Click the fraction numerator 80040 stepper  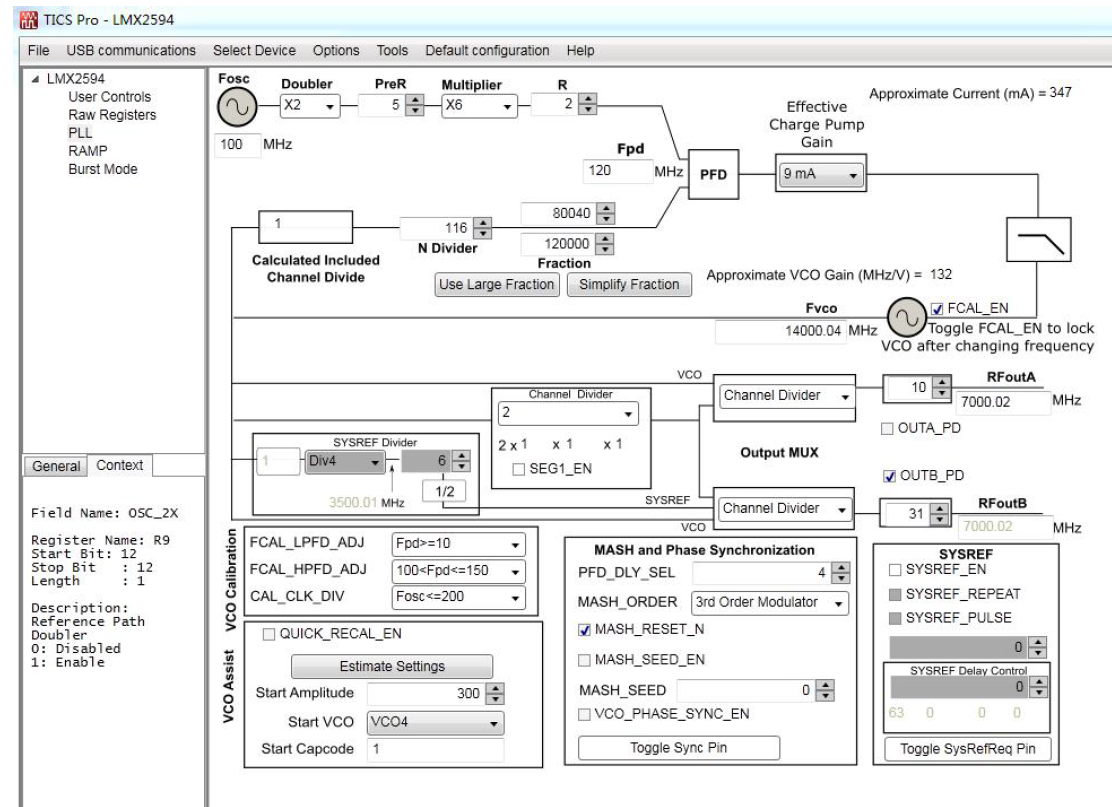[606, 213]
